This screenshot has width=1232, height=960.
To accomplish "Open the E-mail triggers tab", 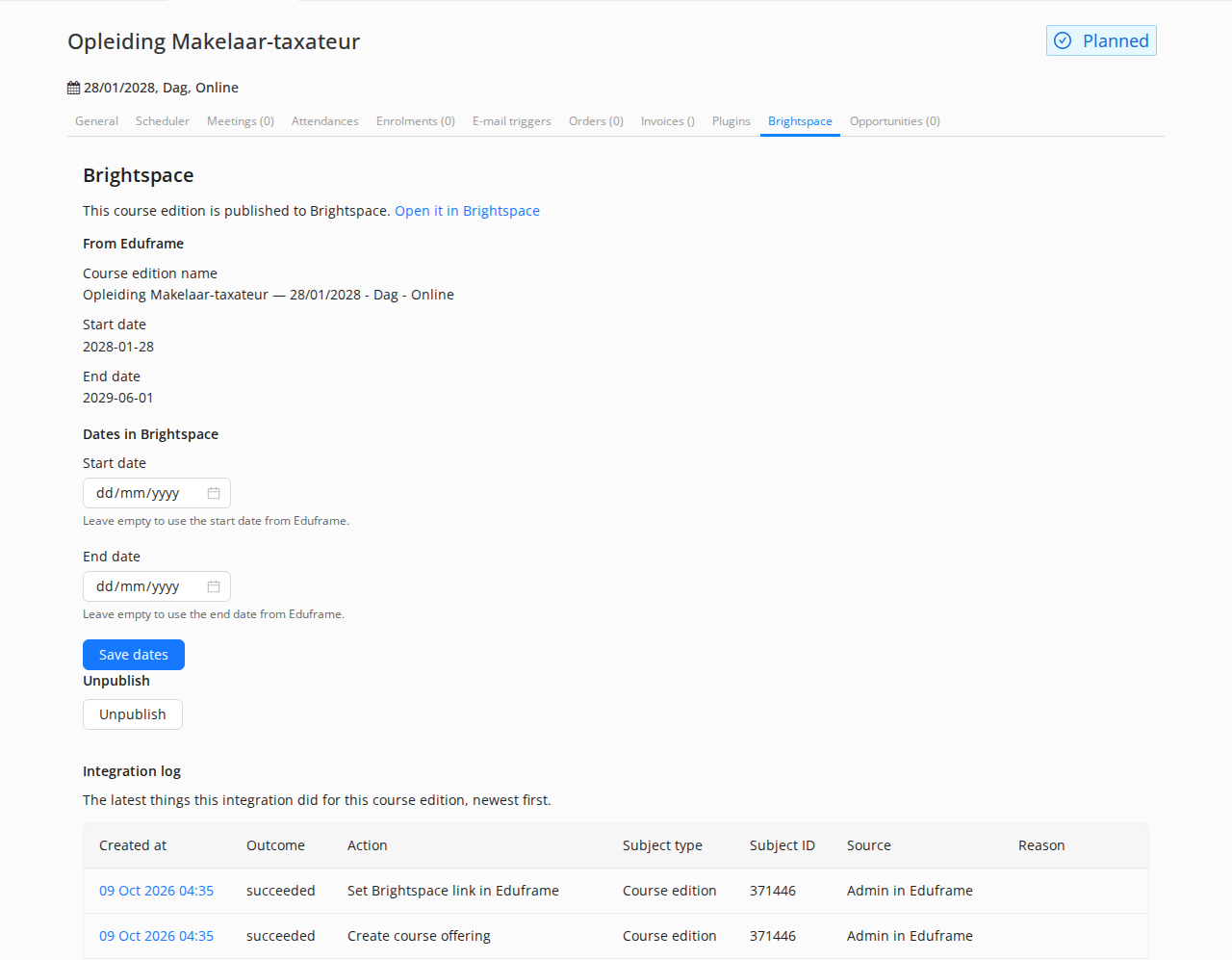I will pyautogui.click(x=512, y=121).
